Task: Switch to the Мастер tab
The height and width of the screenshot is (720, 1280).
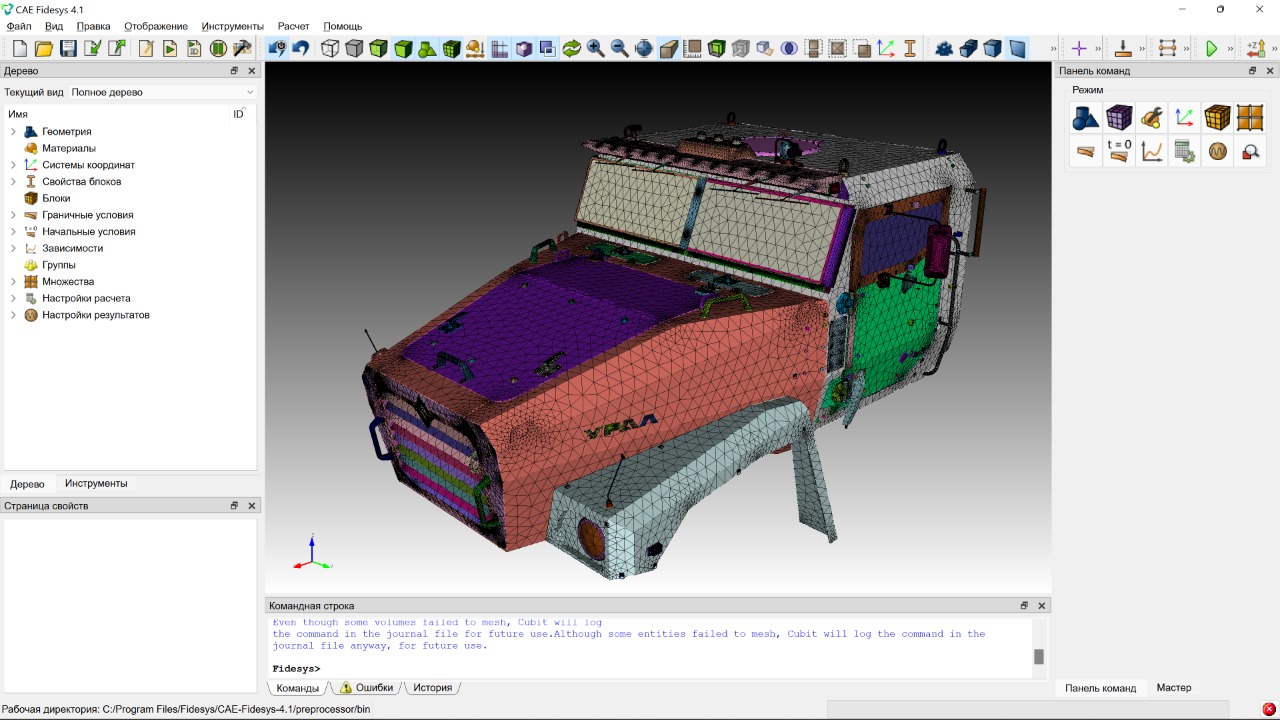Action: click(1173, 688)
